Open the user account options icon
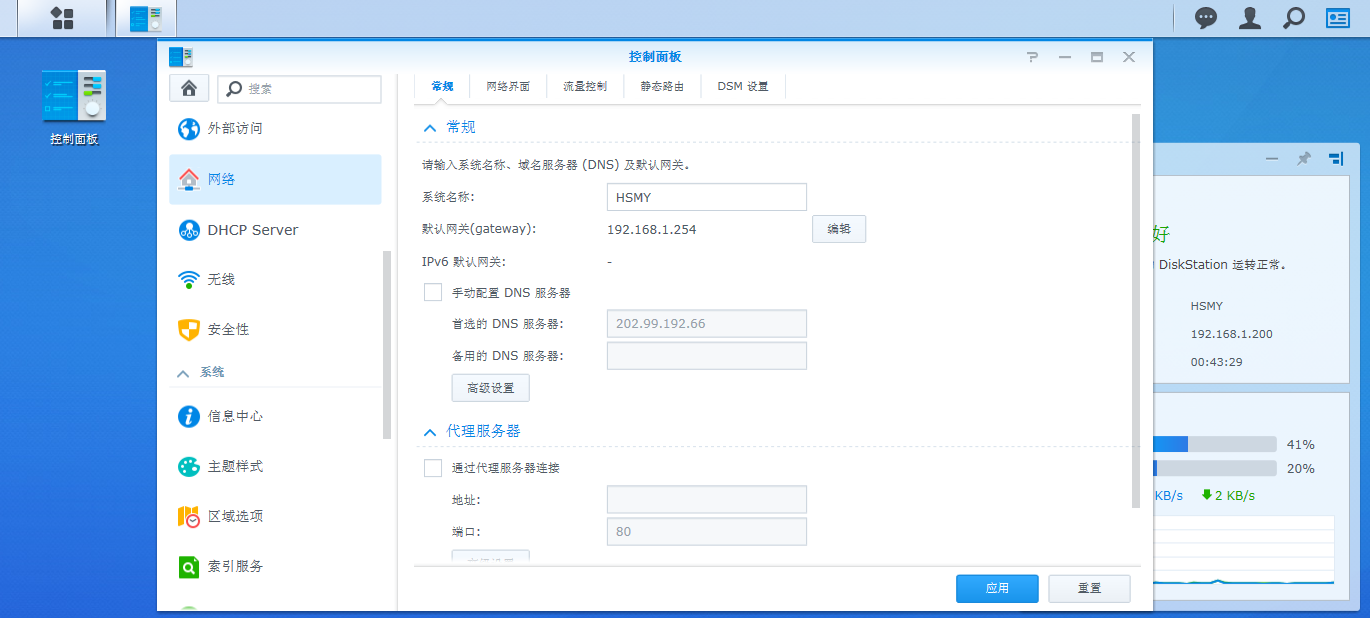The width and height of the screenshot is (1370, 618). tap(1250, 18)
